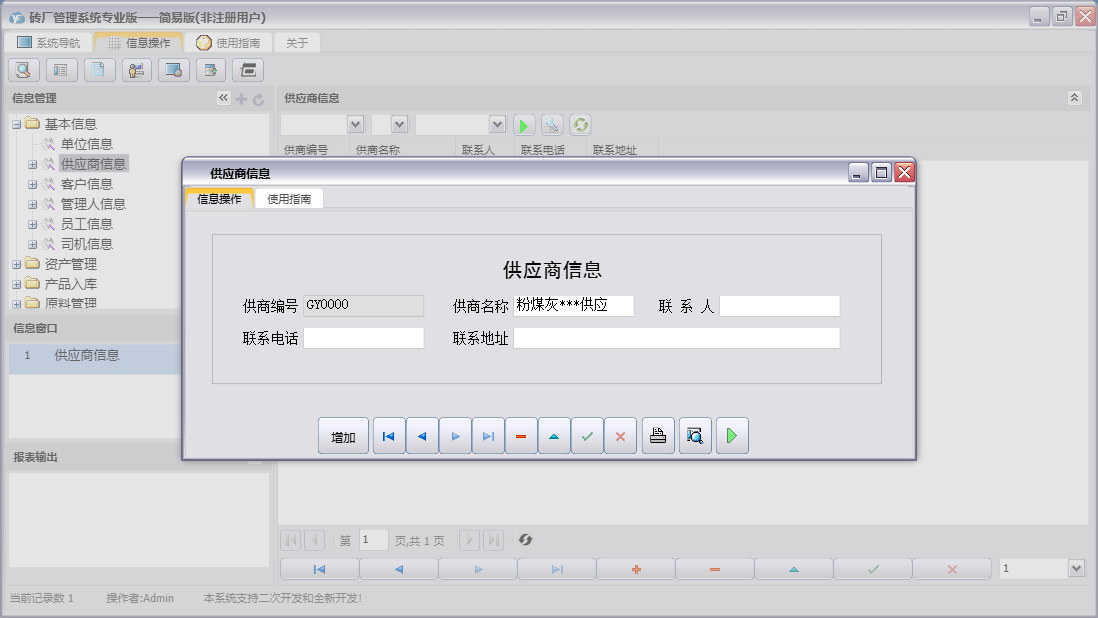Click the green checkmark to confirm record changes
This screenshot has width=1098, height=618.
click(587, 435)
